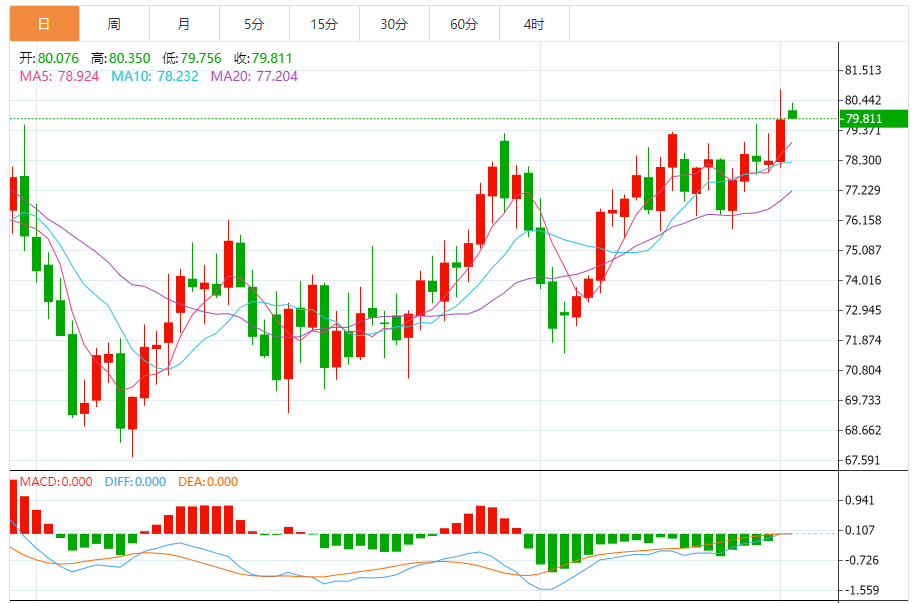
Task: Click the -0.726 MACD axis label
Action: point(862,560)
